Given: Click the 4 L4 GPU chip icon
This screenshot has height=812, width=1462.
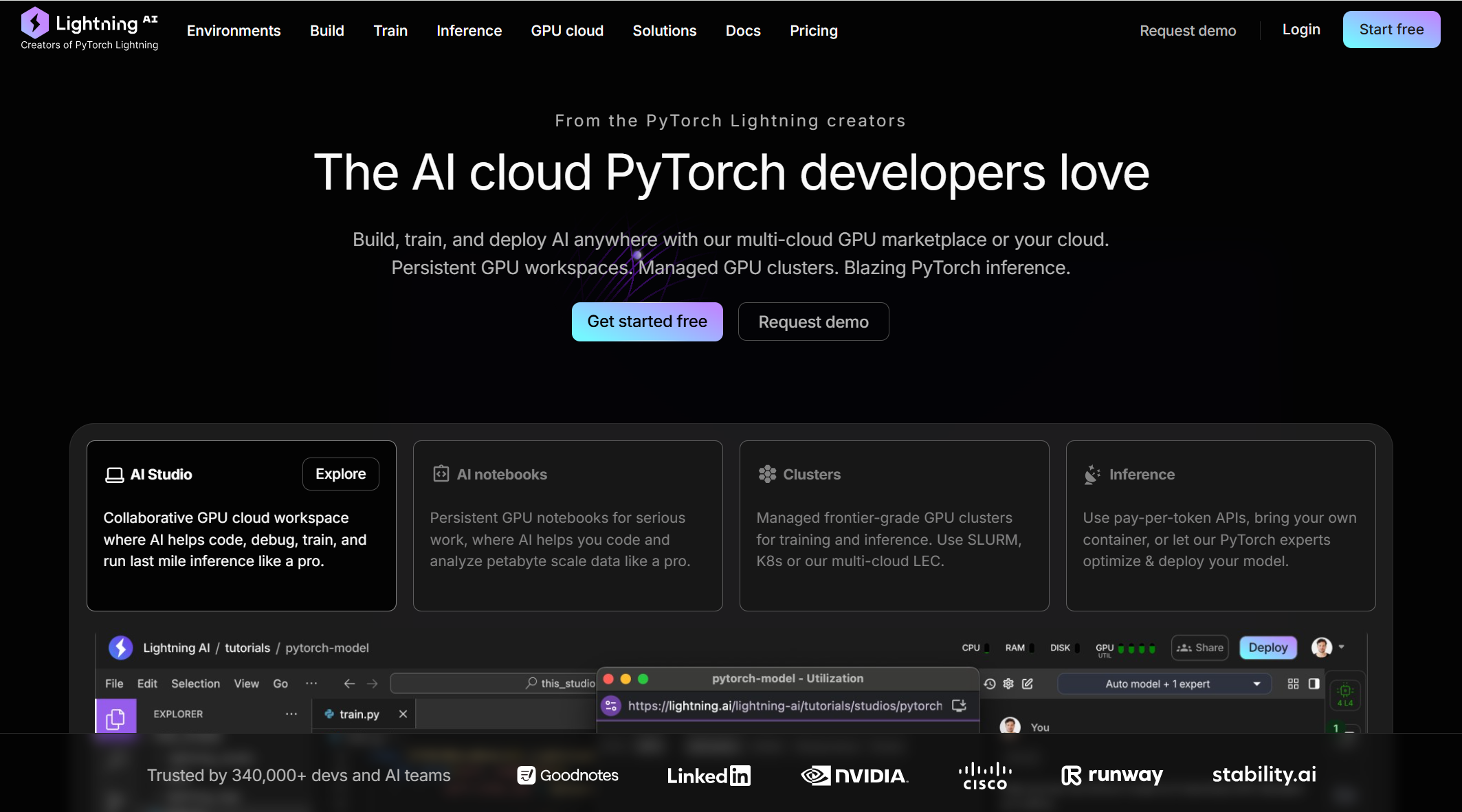Looking at the screenshot, I should point(1345,694).
